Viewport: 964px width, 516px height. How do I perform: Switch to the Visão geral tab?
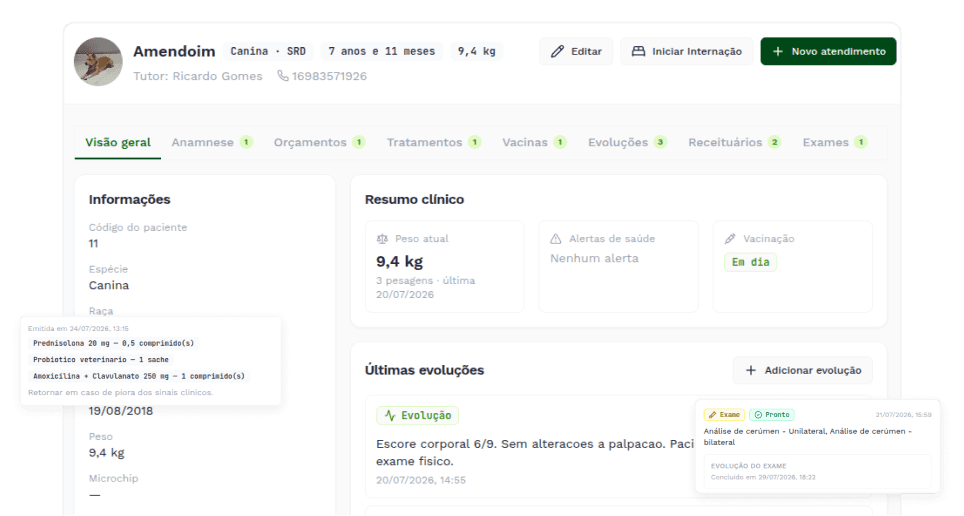[117, 142]
